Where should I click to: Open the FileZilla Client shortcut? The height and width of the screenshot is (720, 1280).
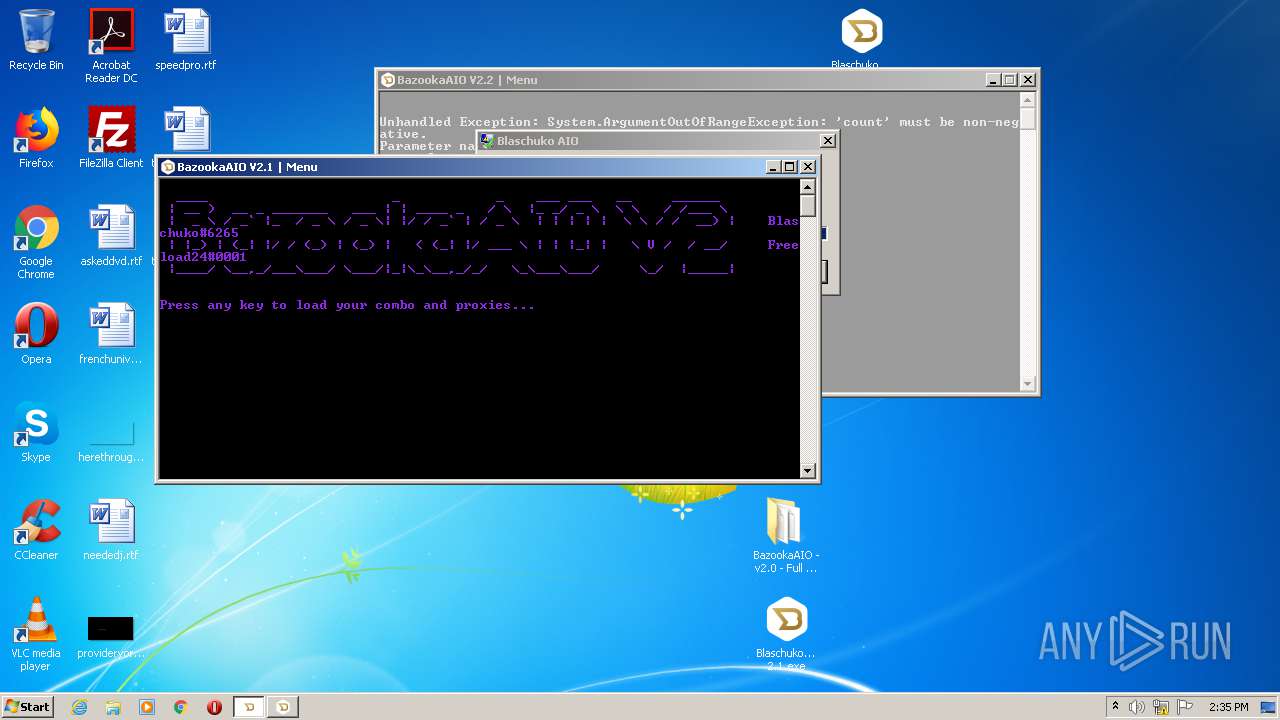(x=111, y=138)
